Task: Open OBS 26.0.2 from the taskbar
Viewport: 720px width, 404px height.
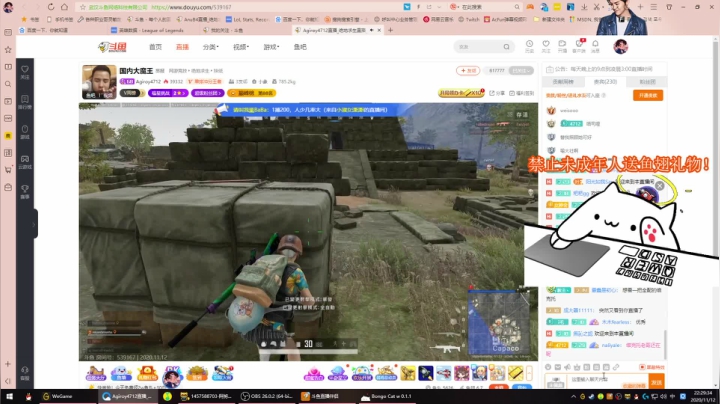Action: click(x=269, y=396)
